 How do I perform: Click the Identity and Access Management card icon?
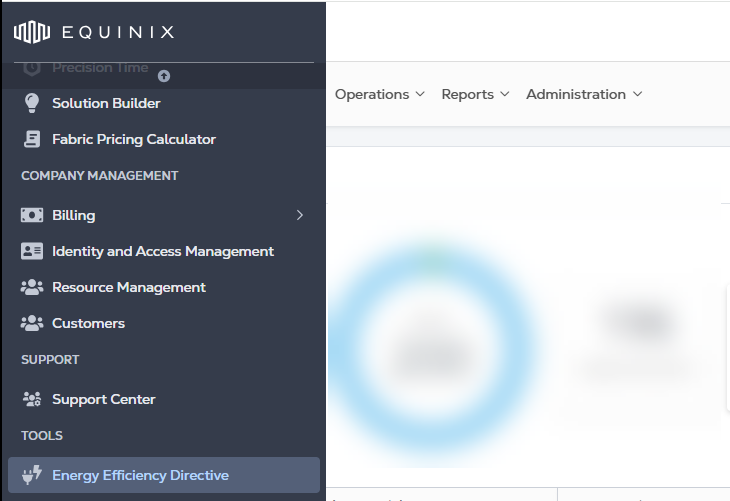coord(32,251)
